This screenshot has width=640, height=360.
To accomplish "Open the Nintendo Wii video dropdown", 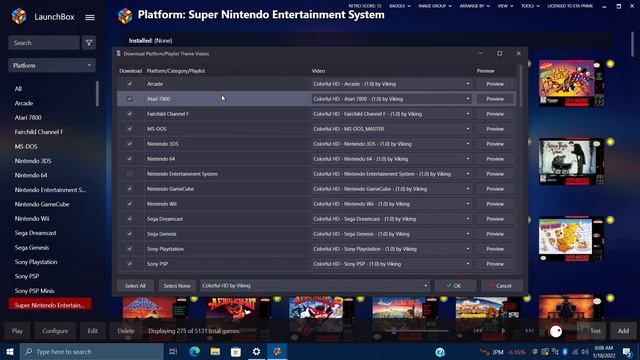I will 391,204.
